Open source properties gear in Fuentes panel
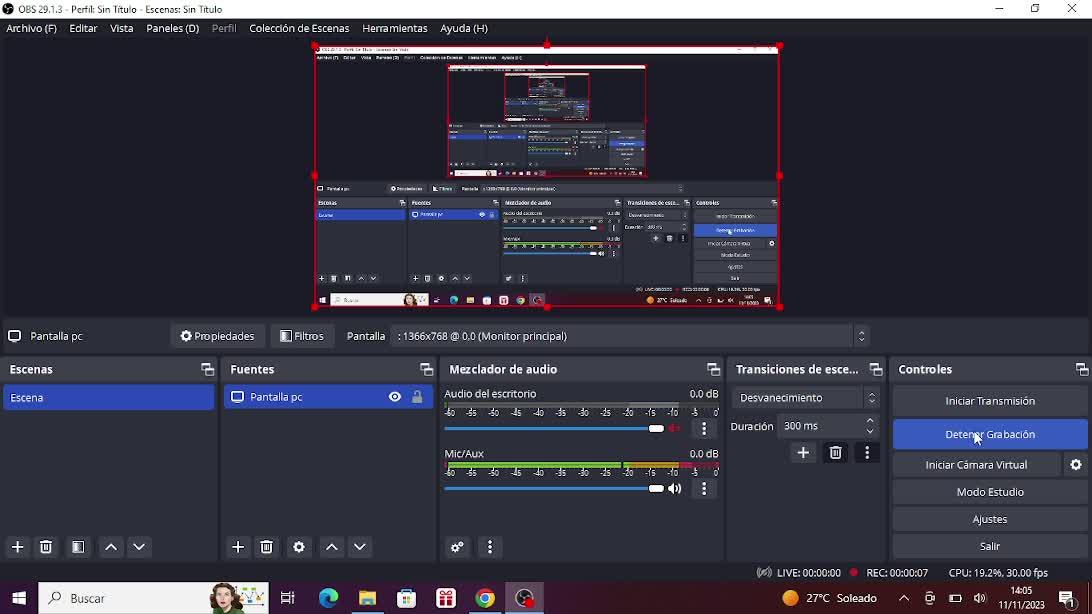 click(299, 547)
